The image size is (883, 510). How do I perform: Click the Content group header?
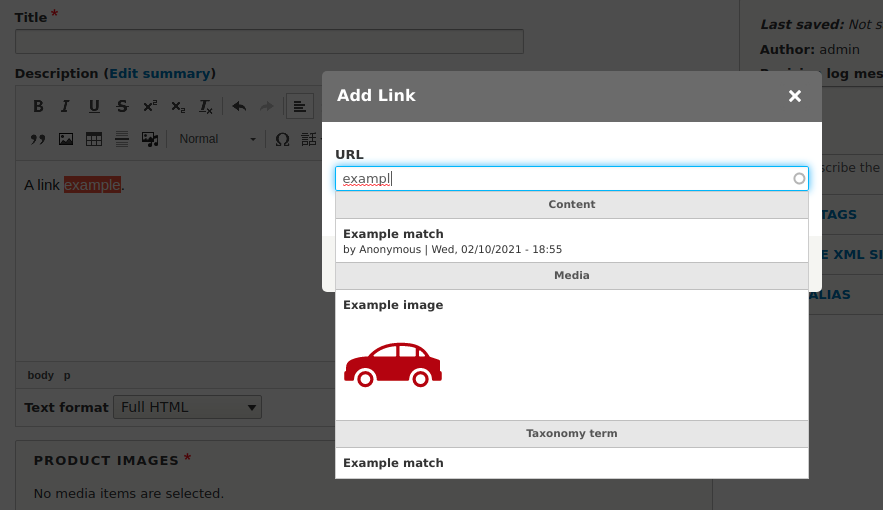[x=572, y=204]
